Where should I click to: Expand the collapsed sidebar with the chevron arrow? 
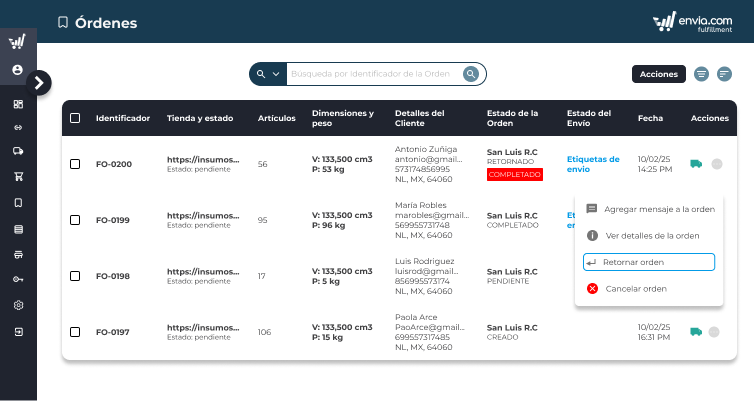(x=39, y=83)
